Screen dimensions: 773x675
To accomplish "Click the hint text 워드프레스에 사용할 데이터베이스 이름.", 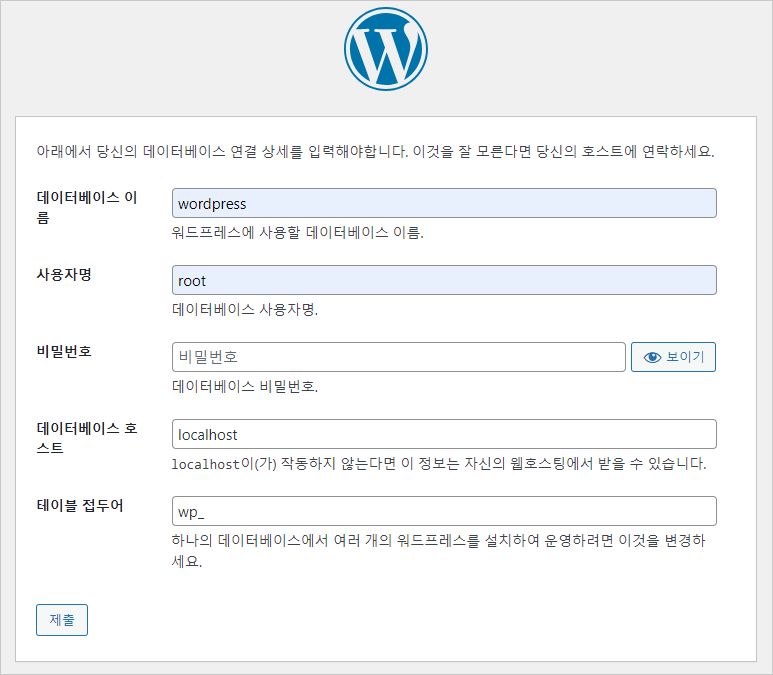I will (298, 232).
